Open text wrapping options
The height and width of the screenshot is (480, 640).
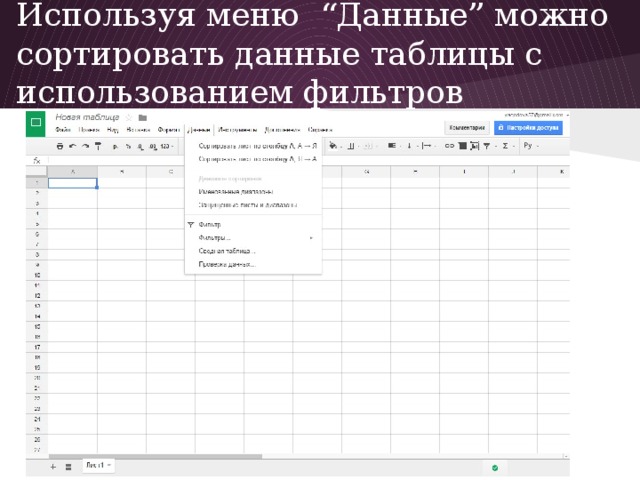tap(428, 146)
